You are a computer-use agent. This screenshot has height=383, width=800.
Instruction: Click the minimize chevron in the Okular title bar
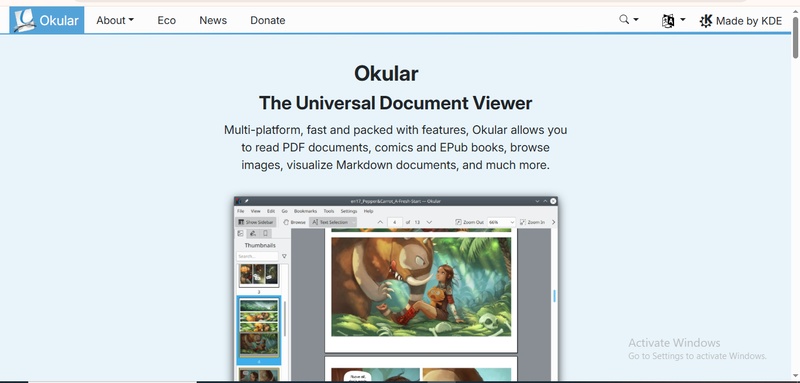[537, 201]
